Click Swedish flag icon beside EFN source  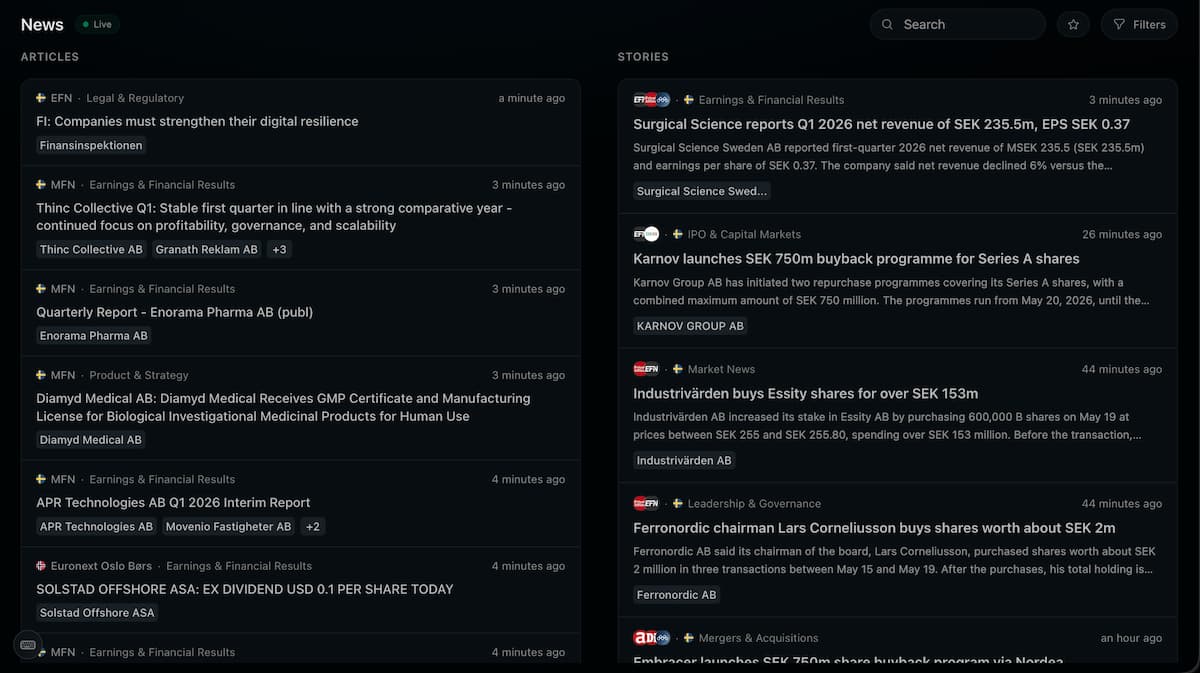click(41, 98)
